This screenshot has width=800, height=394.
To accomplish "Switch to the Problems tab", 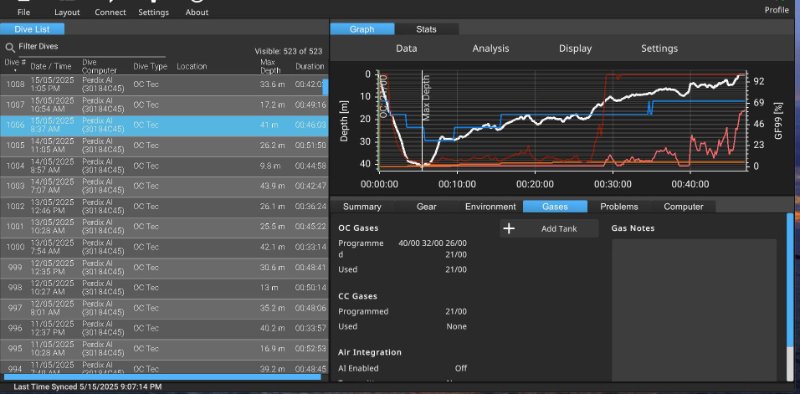I will click(619, 207).
